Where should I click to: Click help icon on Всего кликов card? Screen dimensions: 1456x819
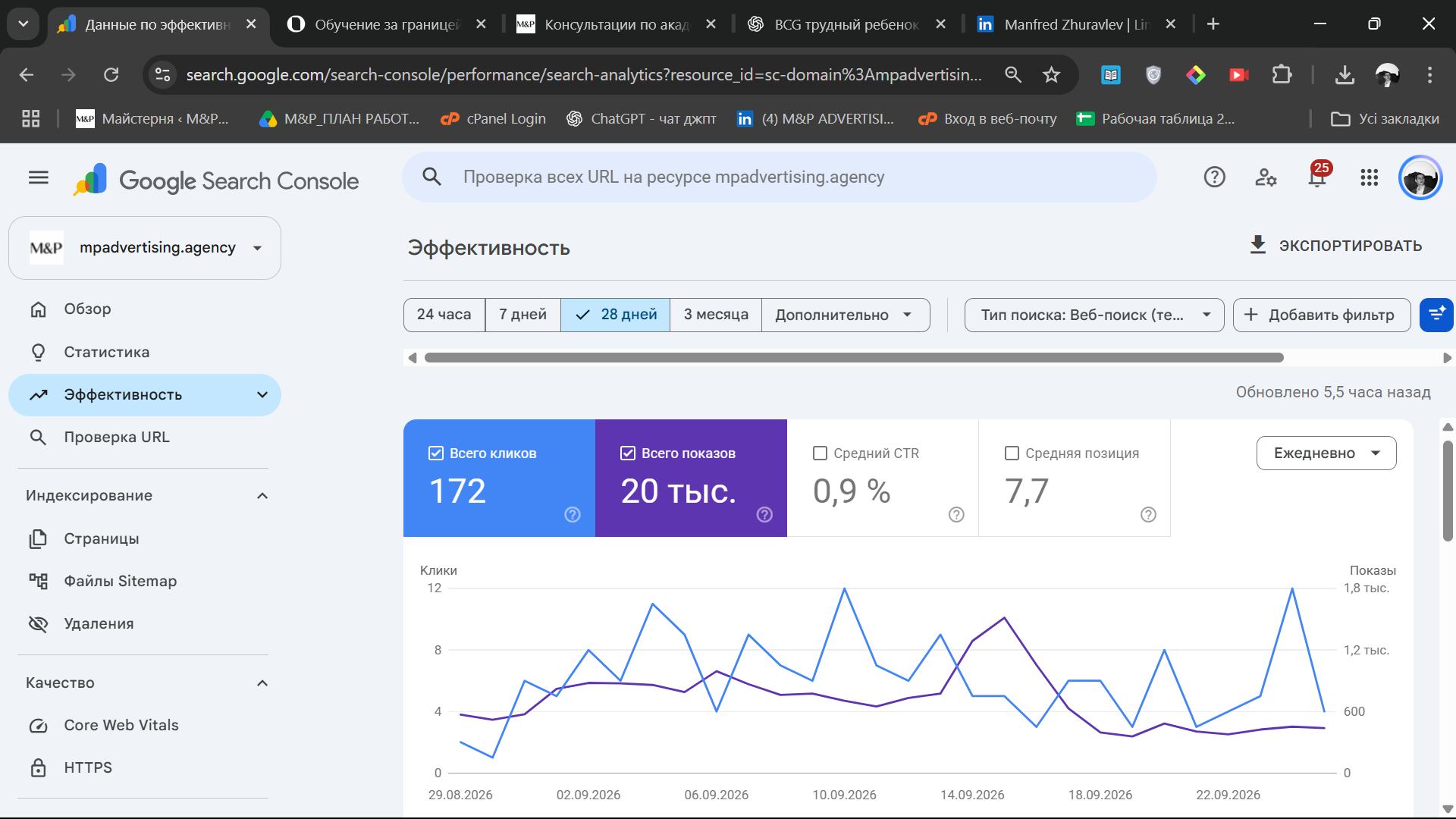coord(573,515)
